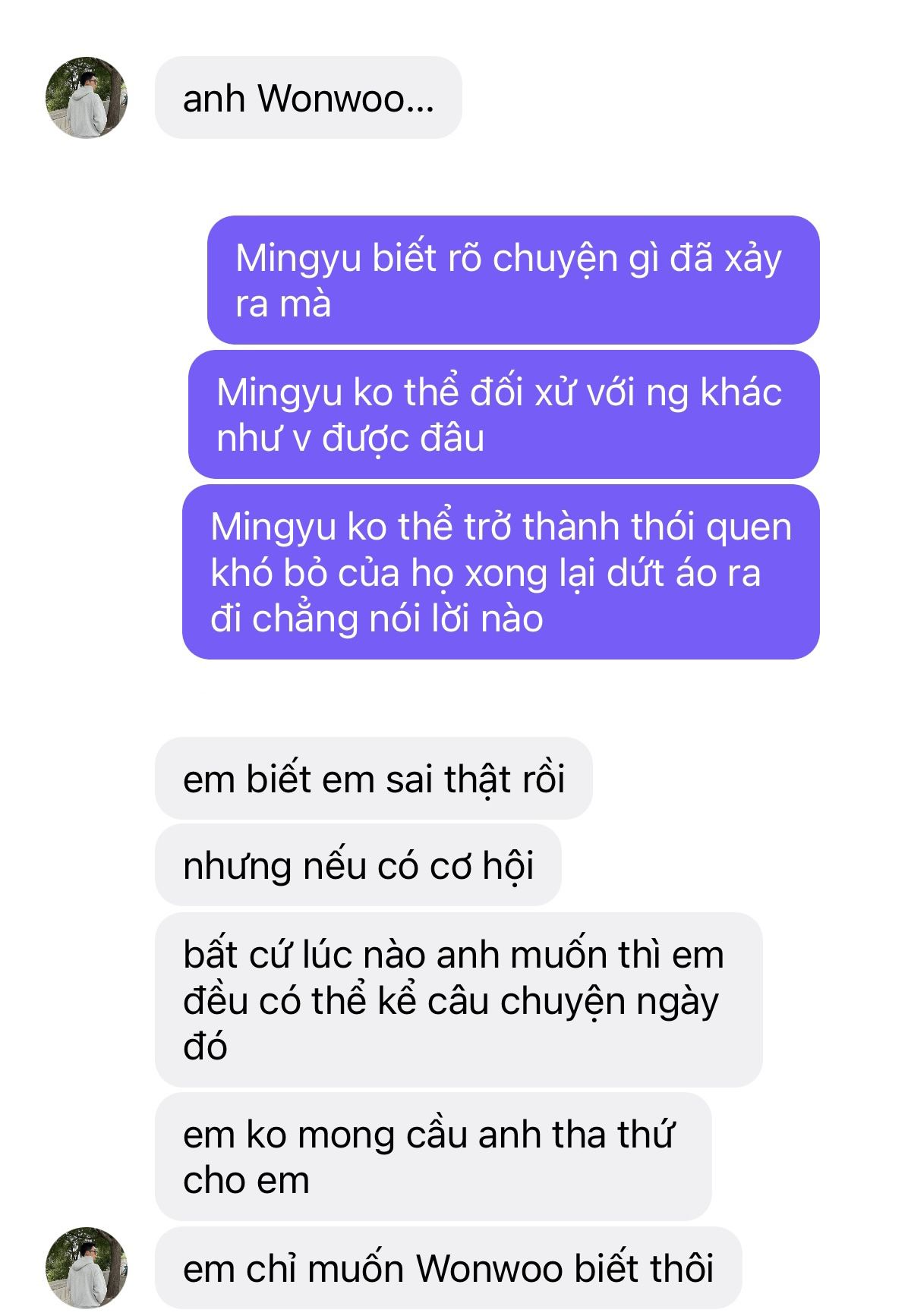Tap the 'nhưng nếu có cơ hội' bubble
This screenshot has height=1316, width=908.
(358, 865)
